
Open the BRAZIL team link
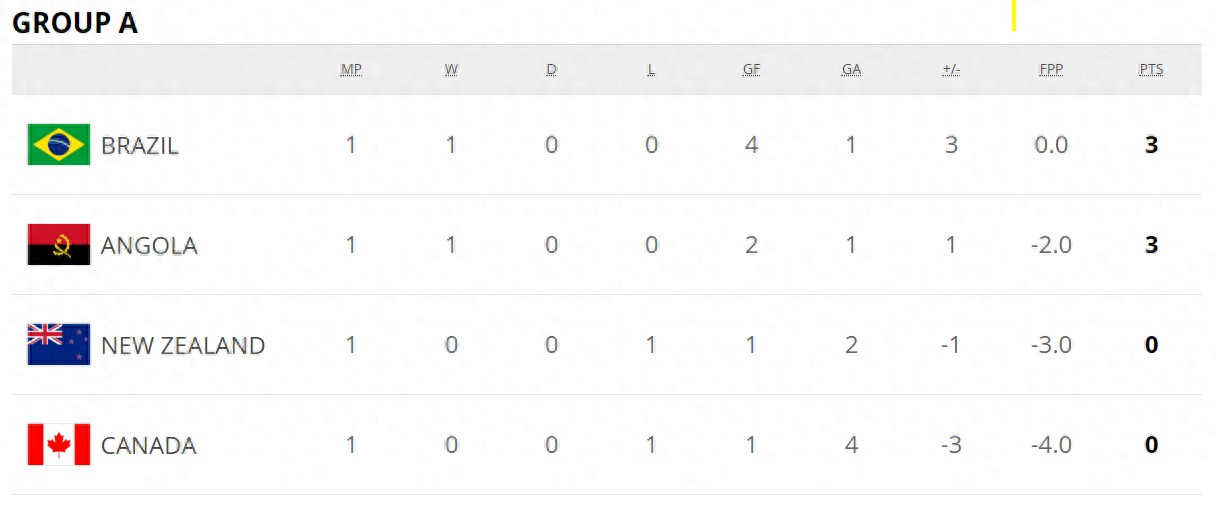click(140, 146)
